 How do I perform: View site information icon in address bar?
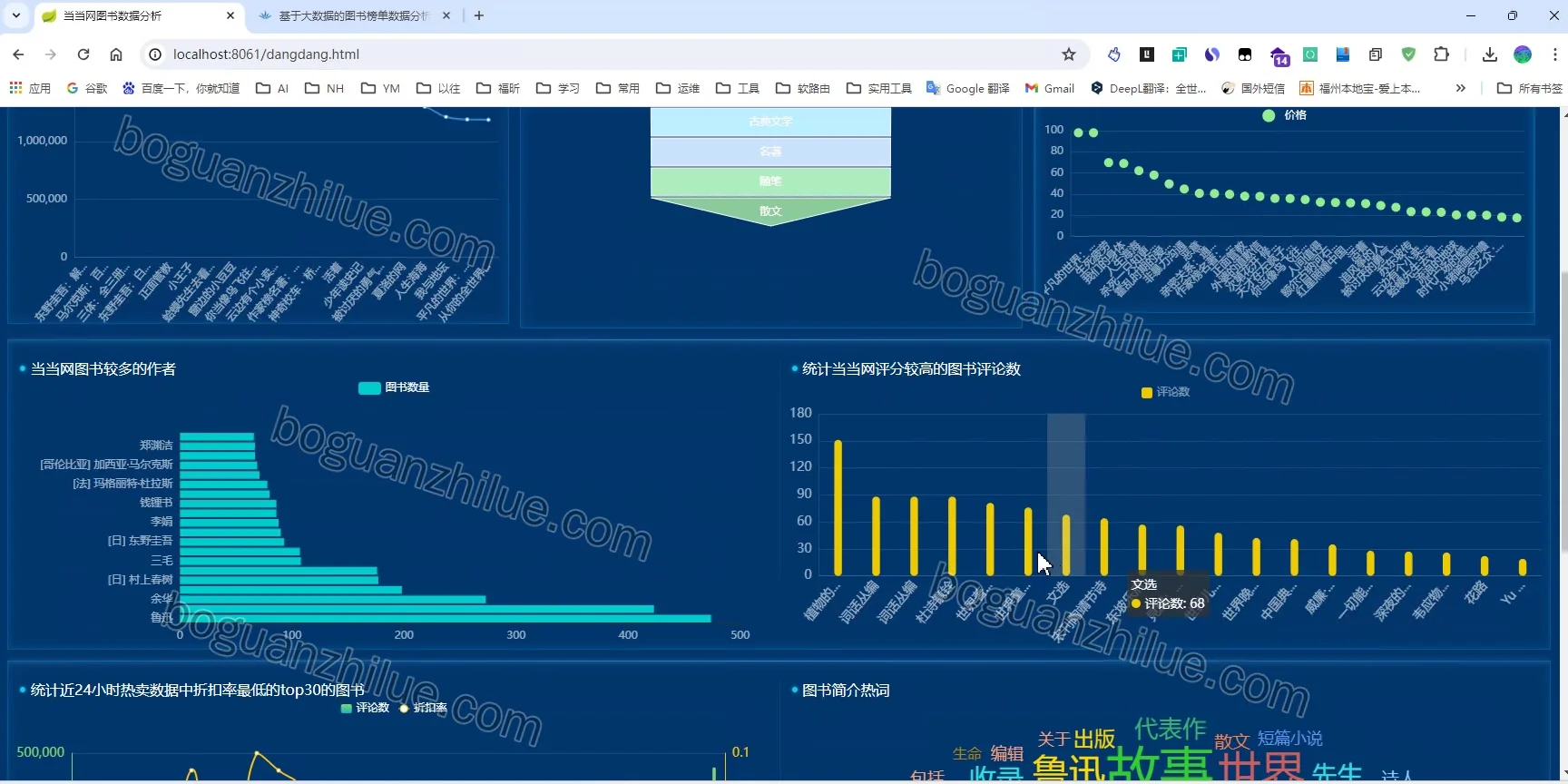coord(155,54)
